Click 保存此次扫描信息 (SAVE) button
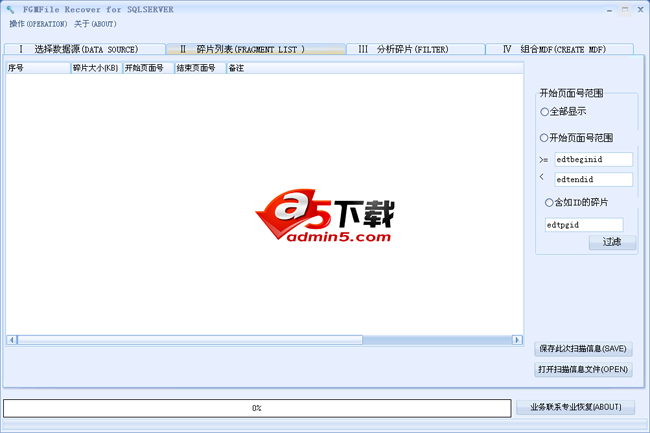The width and height of the screenshot is (650, 433). (583, 349)
